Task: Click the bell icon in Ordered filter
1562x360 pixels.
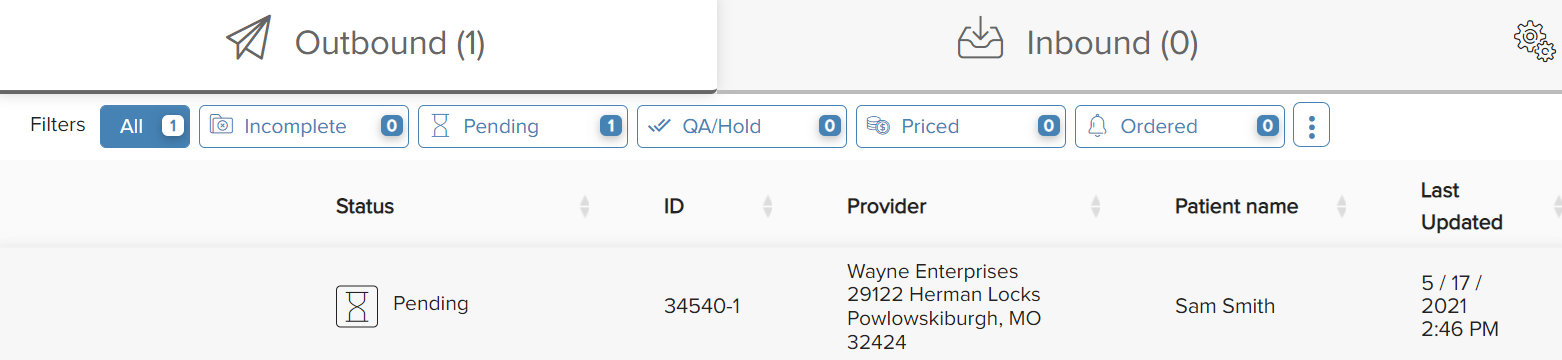Action: pyautogui.click(x=1097, y=126)
